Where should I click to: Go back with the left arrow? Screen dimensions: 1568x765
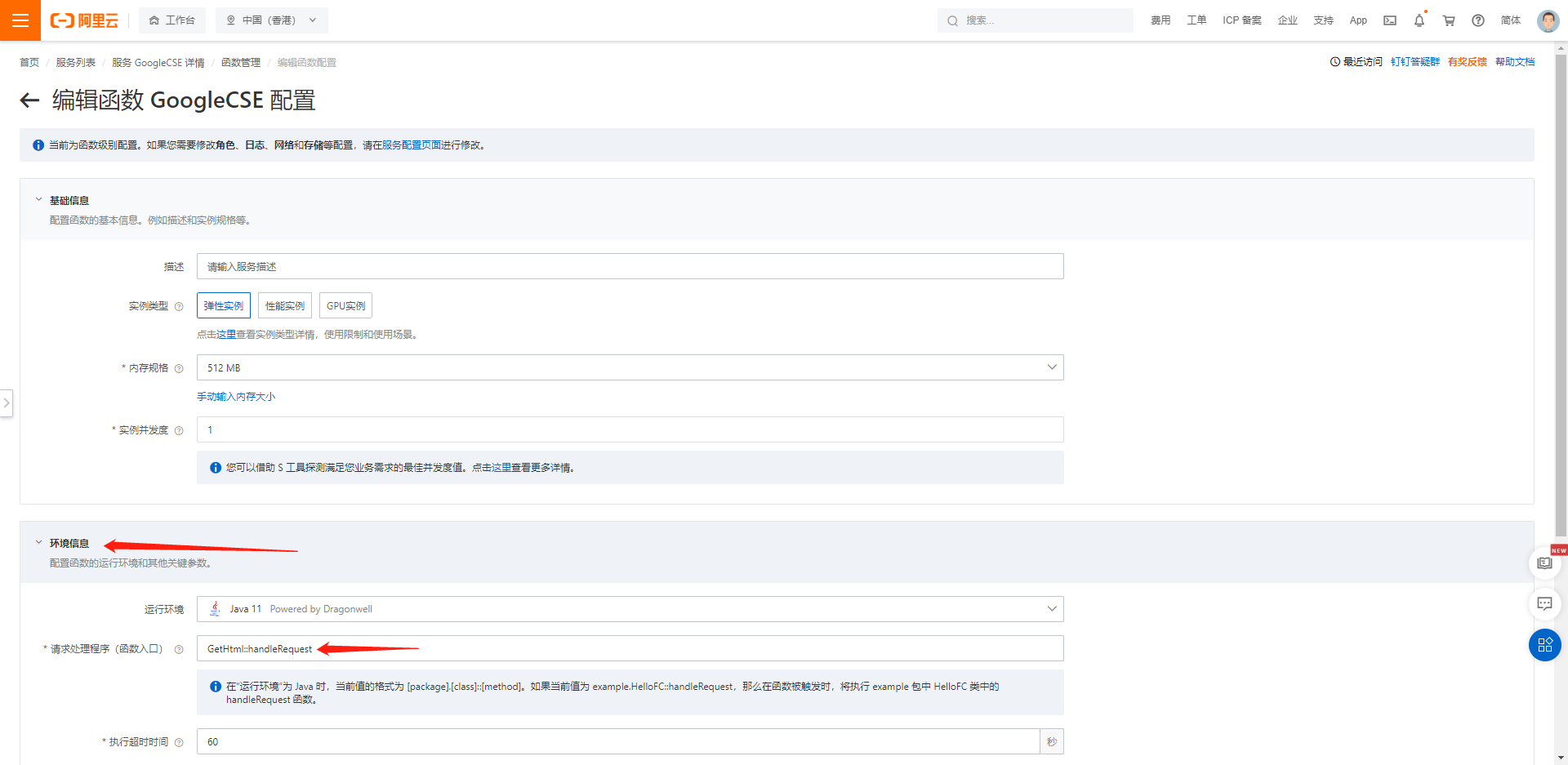pyautogui.click(x=30, y=100)
